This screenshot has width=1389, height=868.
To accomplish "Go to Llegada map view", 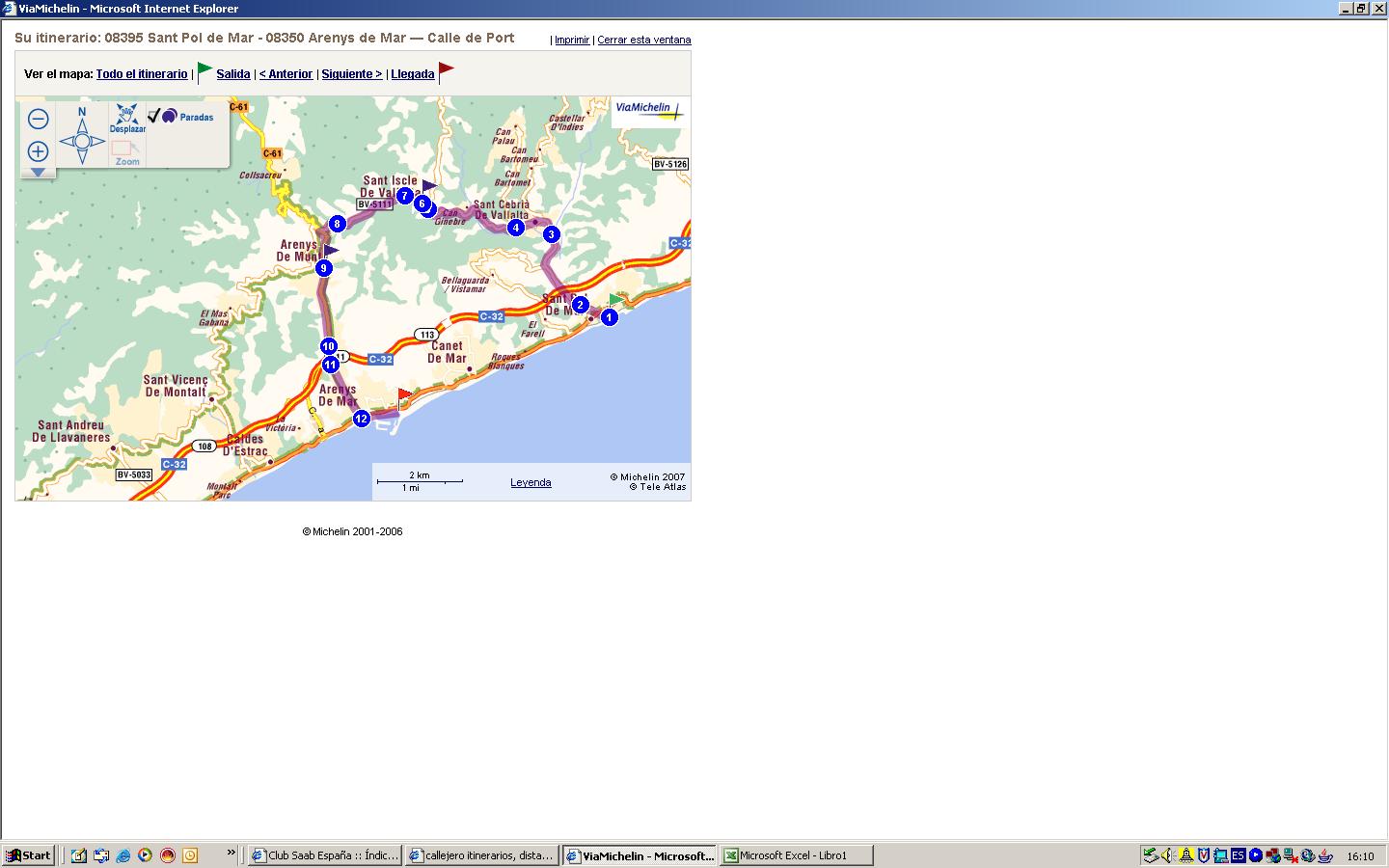I will [413, 74].
